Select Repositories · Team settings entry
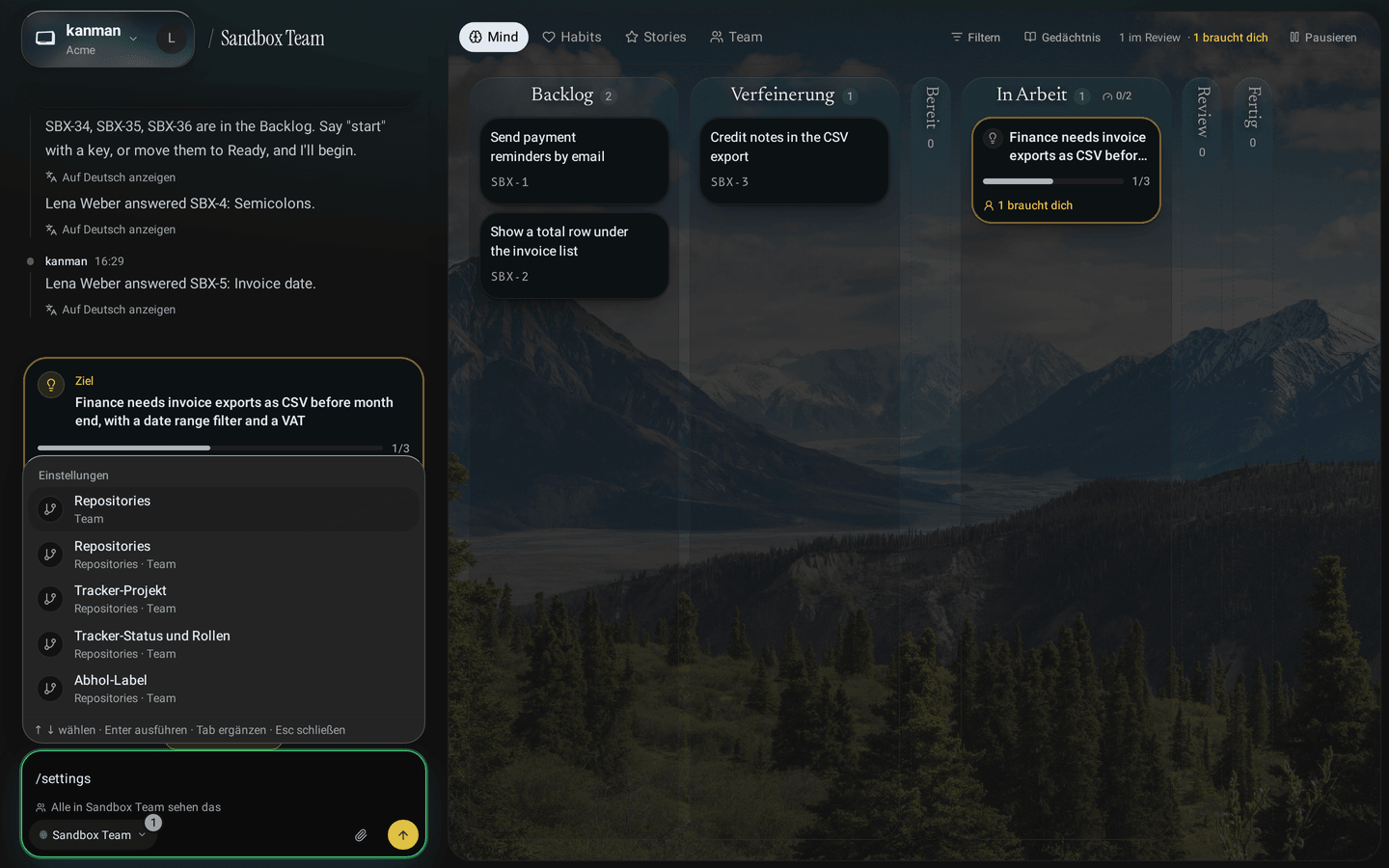The height and width of the screenshot is (868, 1389). (224, 555)
